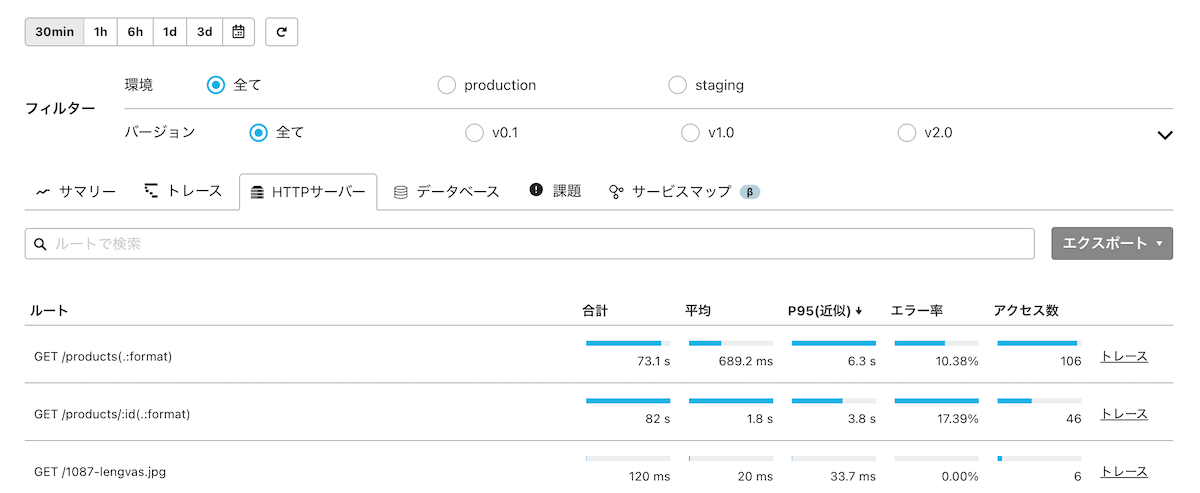
Task: Click the HTTPサーバー tab server icon
Action: pos(257,192)
